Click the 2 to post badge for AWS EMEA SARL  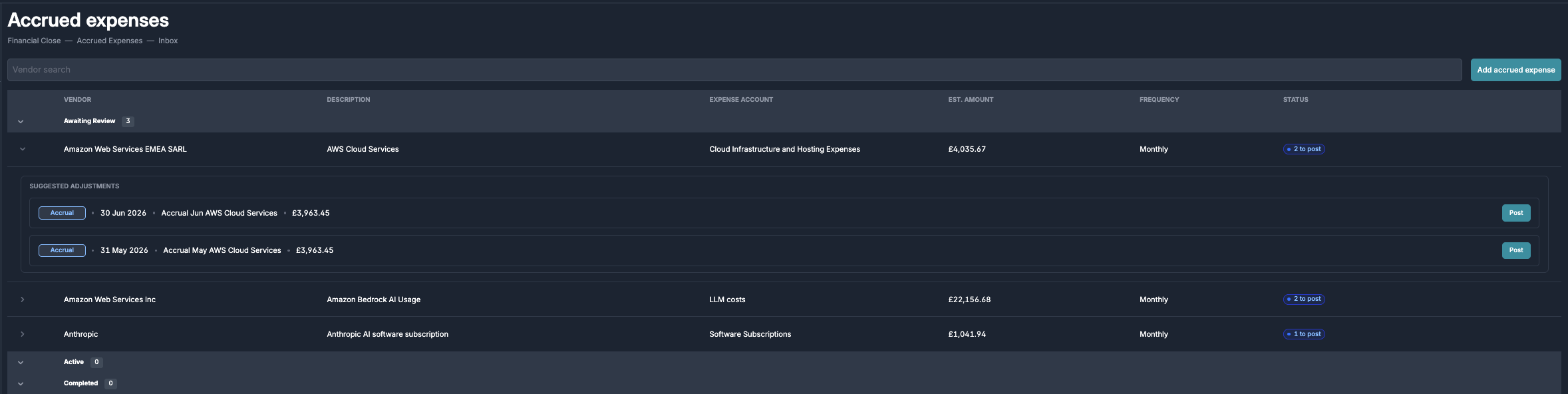tap(1304, 149)
